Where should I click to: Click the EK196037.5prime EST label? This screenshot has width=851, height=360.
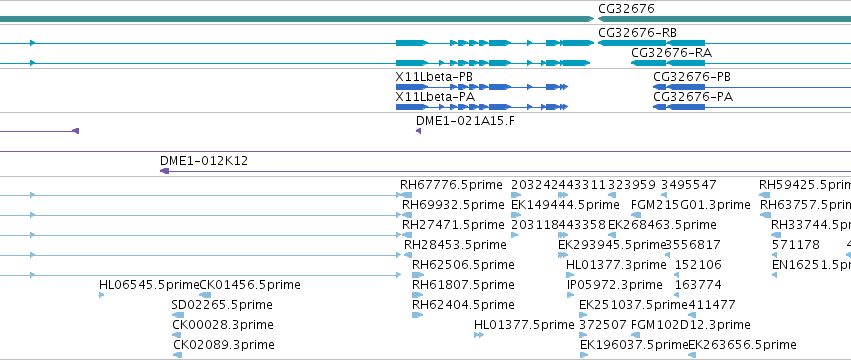634,345
